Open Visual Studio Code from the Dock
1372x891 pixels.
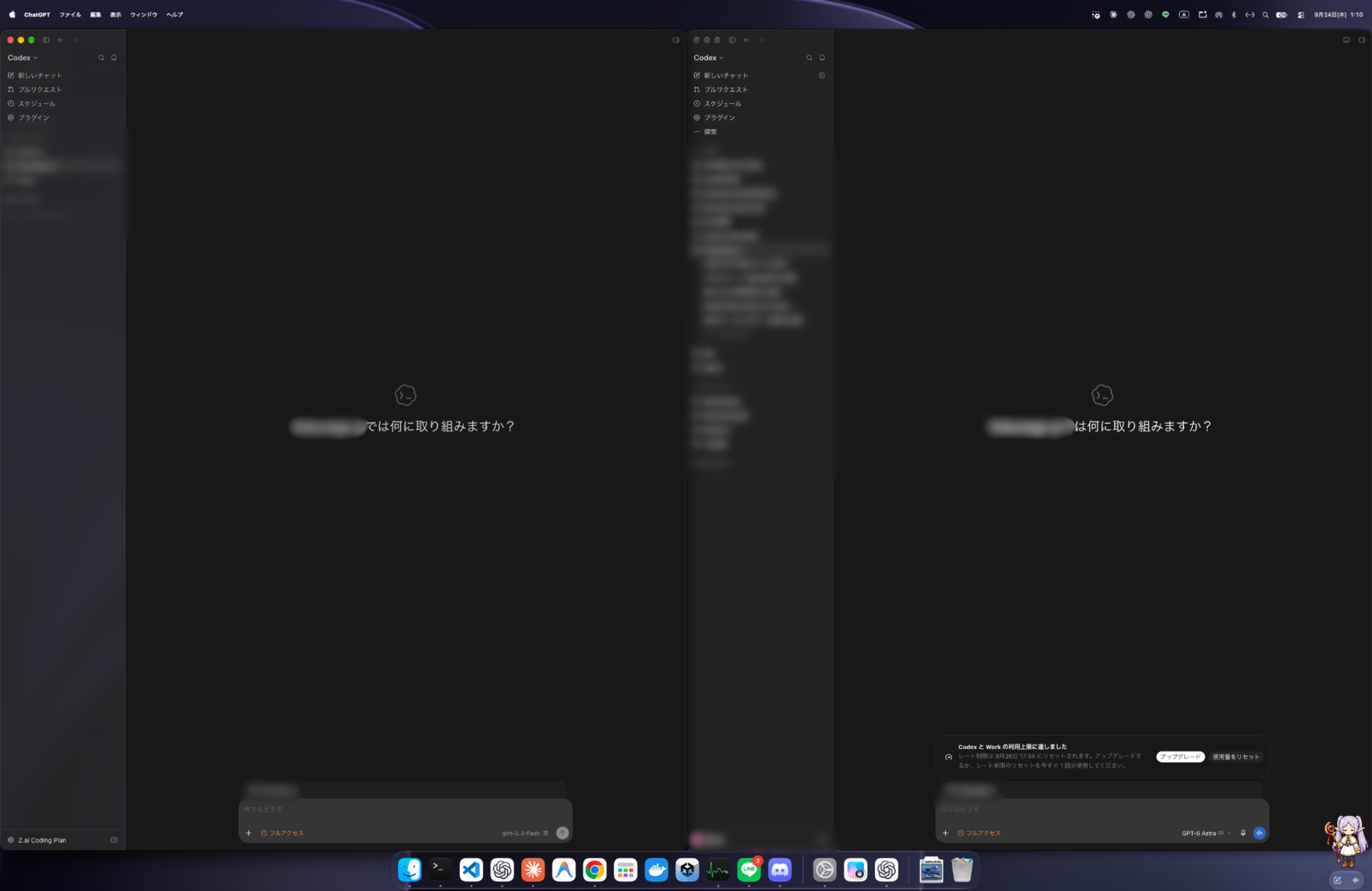point(471,870)
